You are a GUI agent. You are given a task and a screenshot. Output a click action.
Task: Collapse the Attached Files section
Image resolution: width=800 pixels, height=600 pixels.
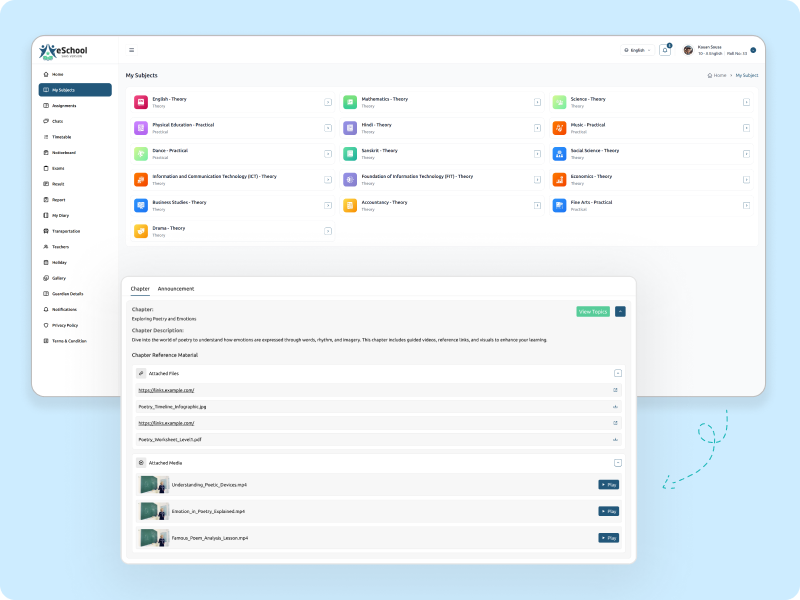(x=617, y=373)
